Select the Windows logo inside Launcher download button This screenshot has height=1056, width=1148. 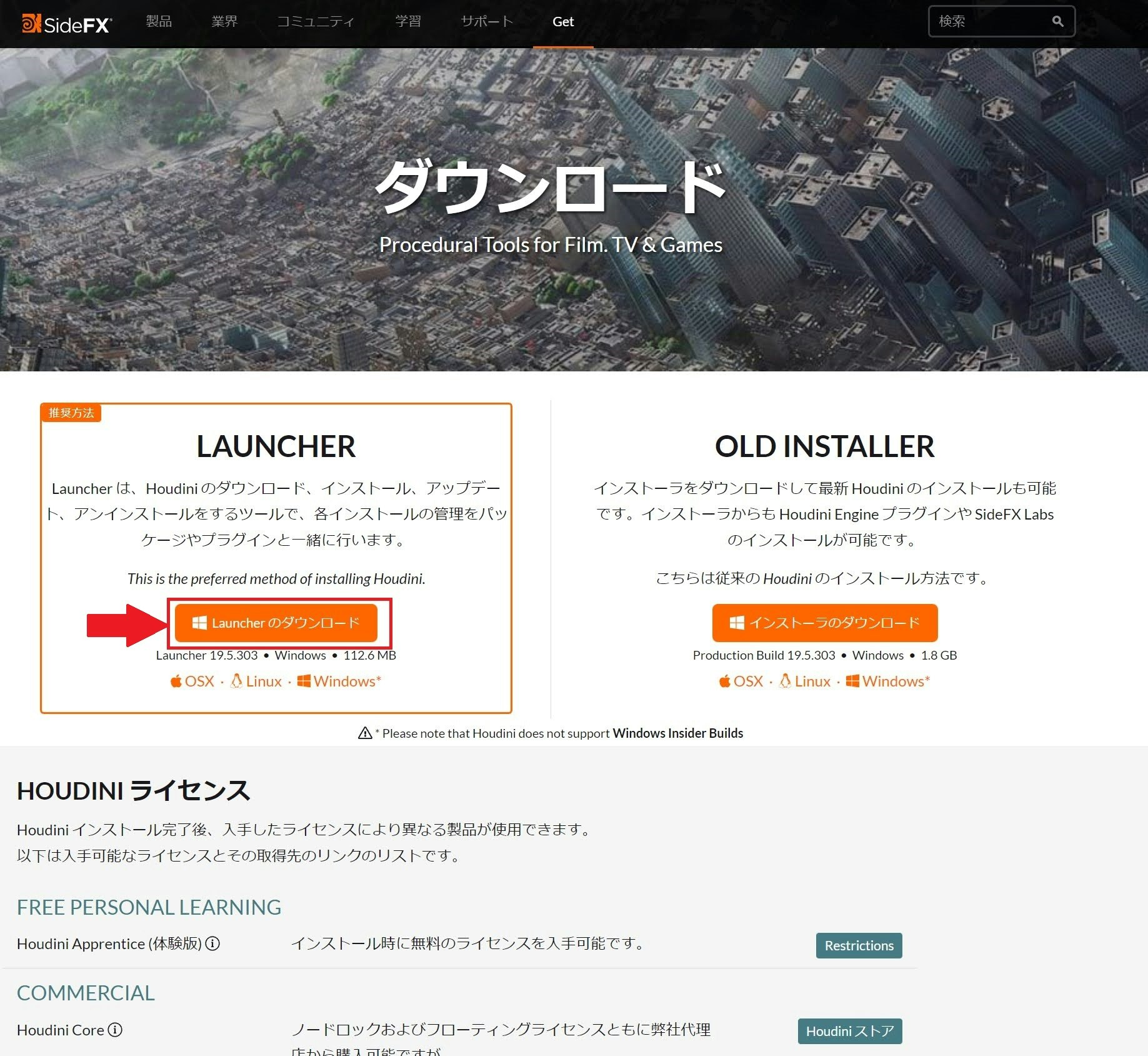tap(201, 622)
